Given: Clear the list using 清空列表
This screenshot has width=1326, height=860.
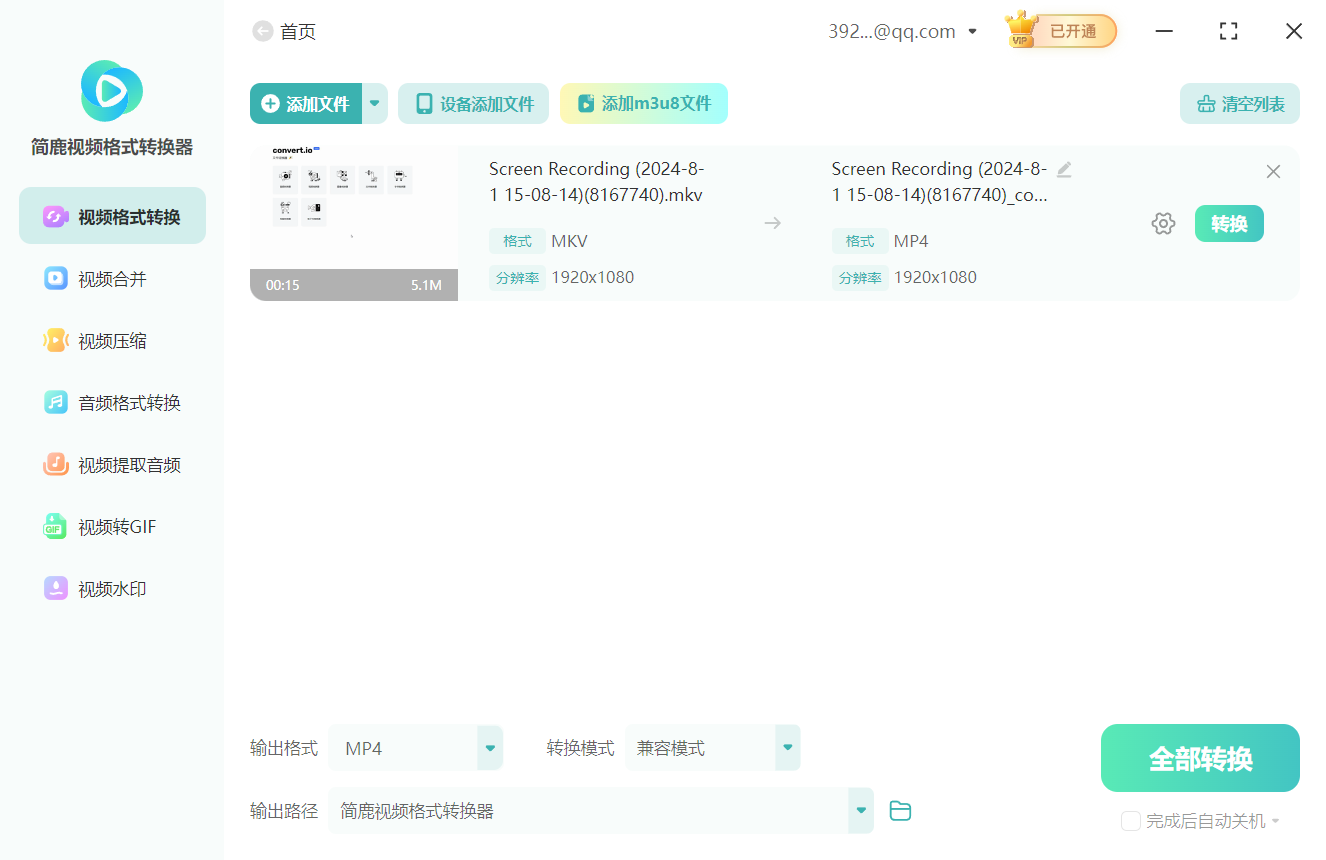Looking at the screenshot, I should pos(1239,103).
